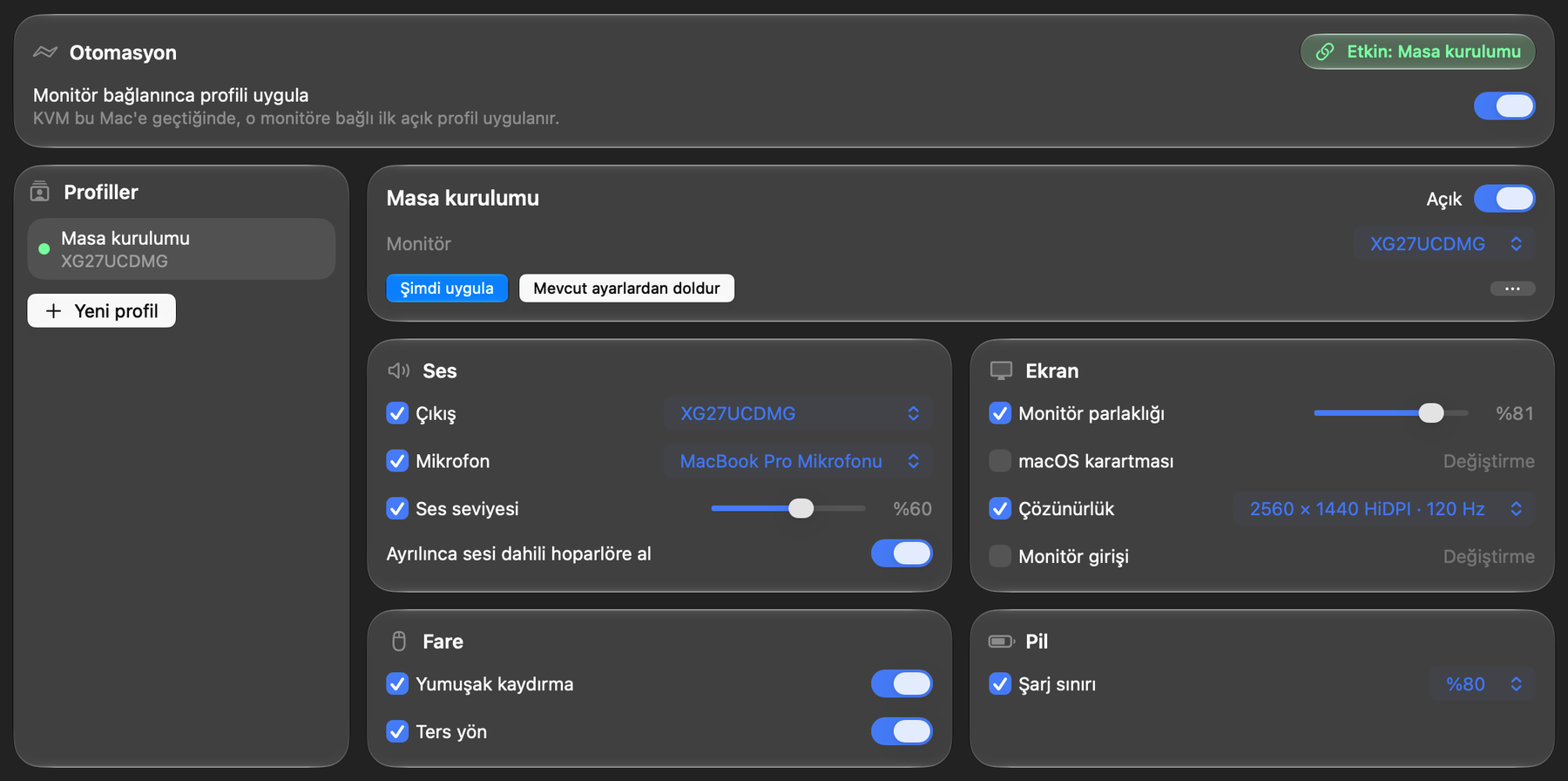Enable the macOS karartması checkbox
The height and width of the screenshot is (781, 1568).
(1000, 461)
